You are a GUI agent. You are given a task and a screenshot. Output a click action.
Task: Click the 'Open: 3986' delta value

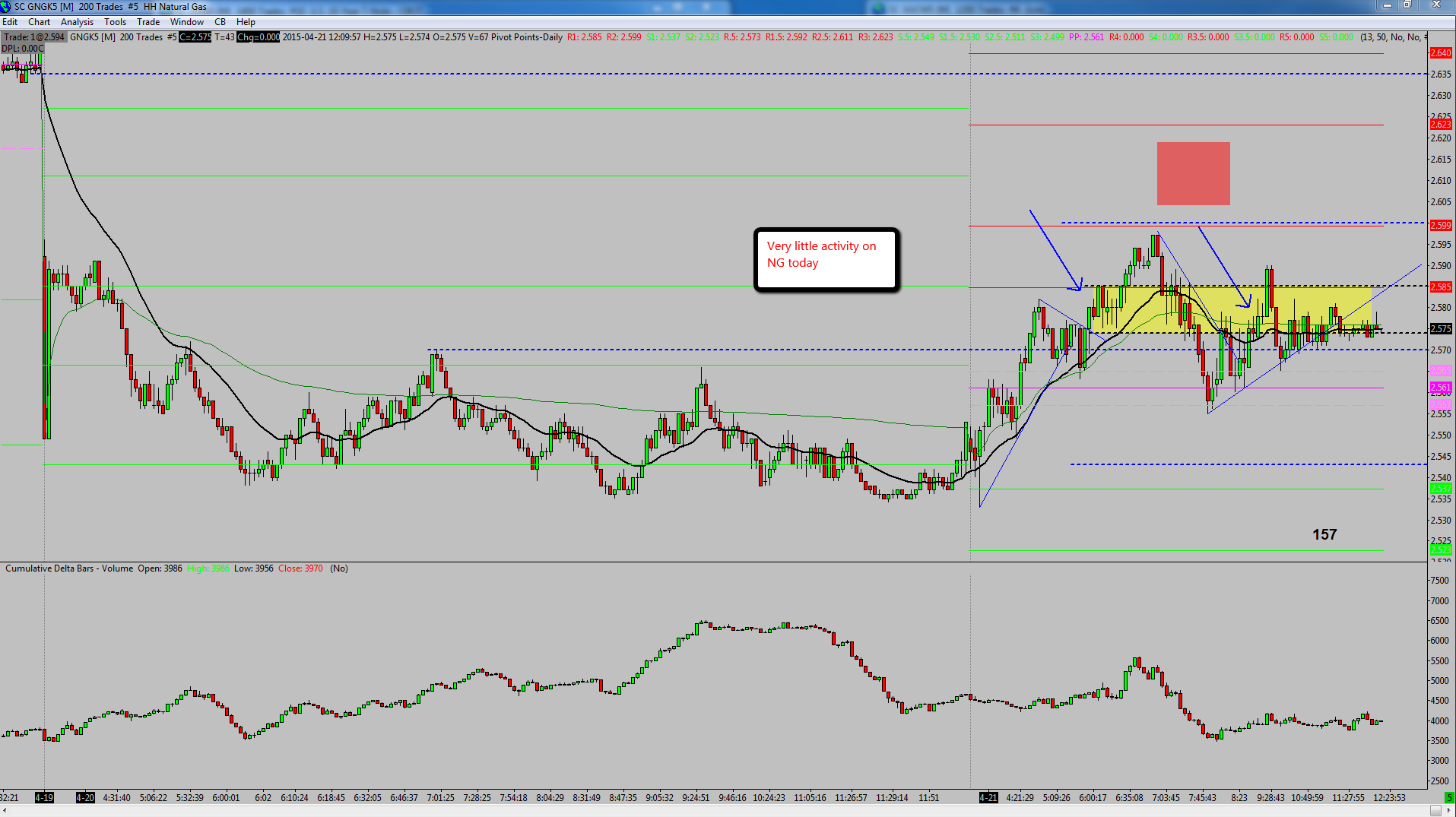click(x=160, y=568)
